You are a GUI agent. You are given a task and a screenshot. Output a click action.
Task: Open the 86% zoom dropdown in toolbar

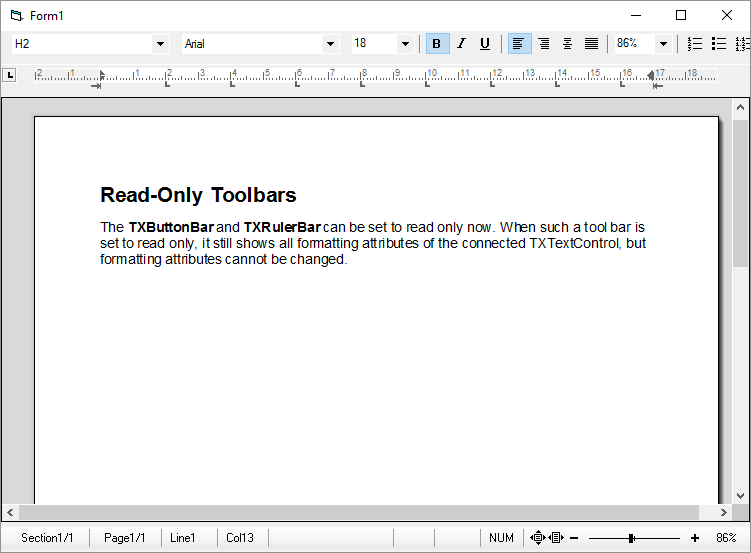coord(663,44)
